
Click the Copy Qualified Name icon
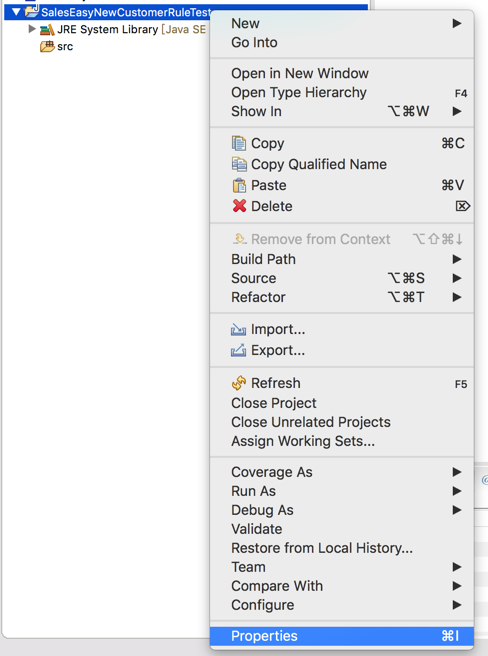[x=239, y=164]
